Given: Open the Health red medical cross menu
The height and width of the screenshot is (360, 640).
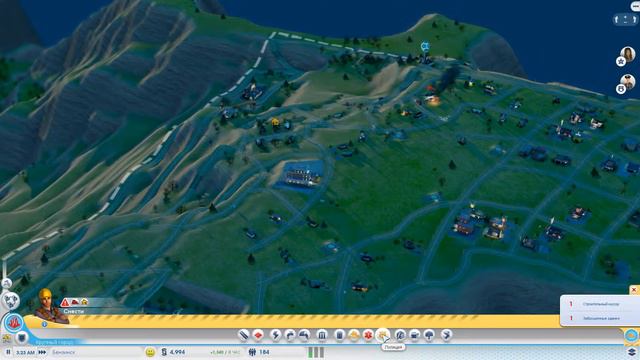Looking at the screenshot, I should click(x=368, y=336).
